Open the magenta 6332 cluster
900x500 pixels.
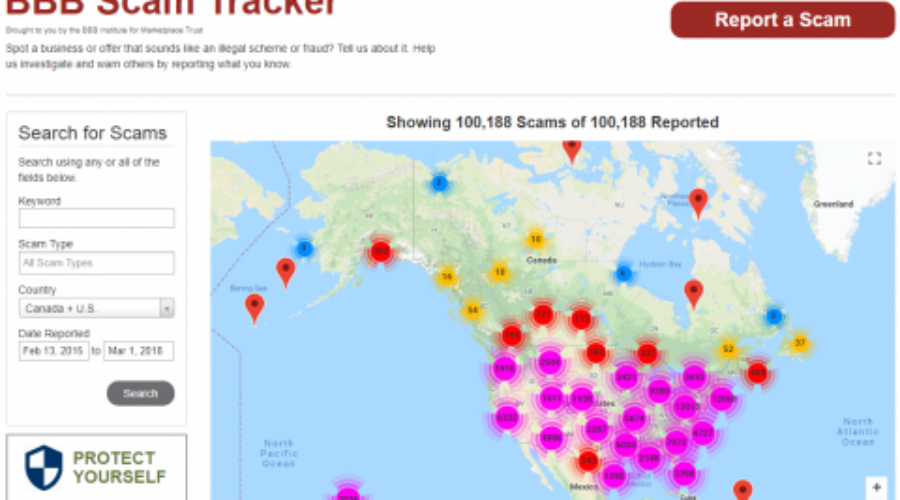pos(507,417)
